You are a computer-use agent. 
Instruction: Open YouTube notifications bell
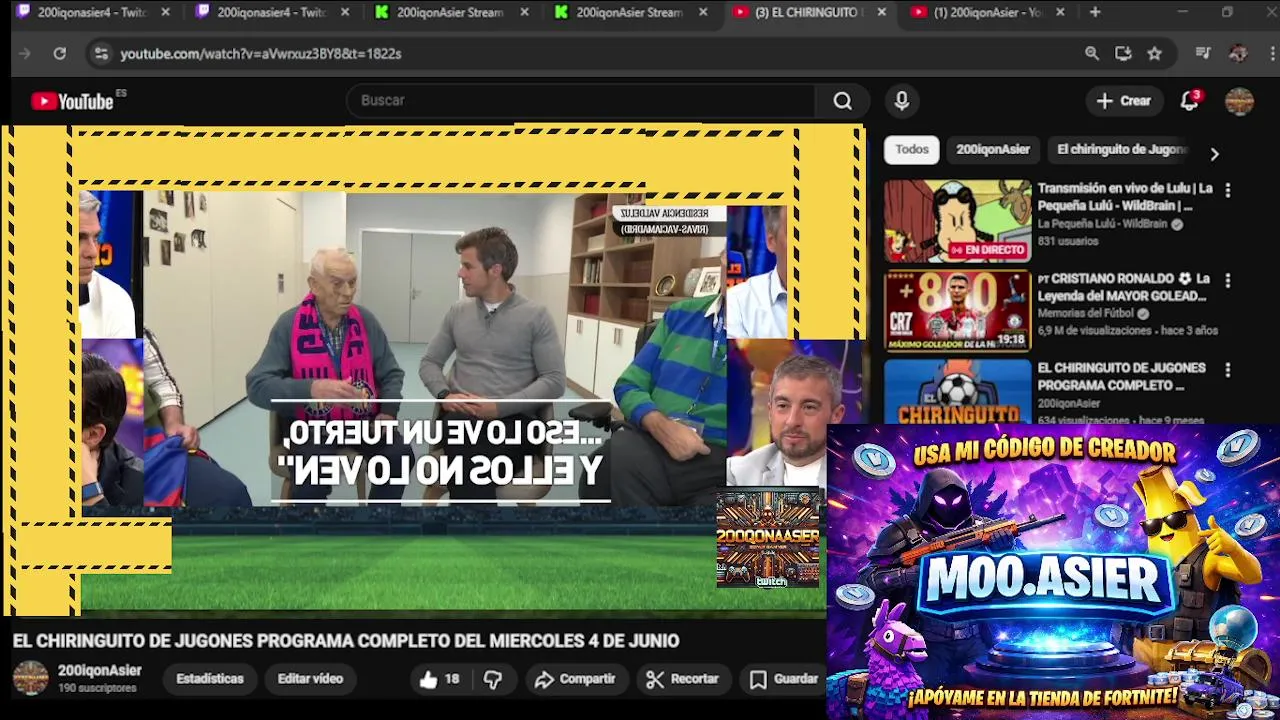coord(1189,101)
